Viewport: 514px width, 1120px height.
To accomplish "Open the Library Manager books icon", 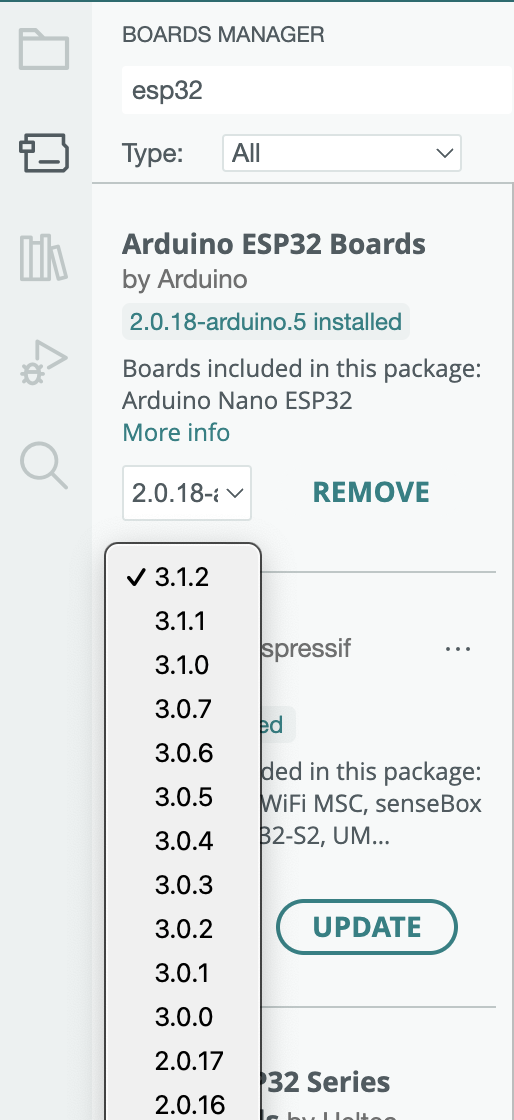I will [x=44, y=257].
